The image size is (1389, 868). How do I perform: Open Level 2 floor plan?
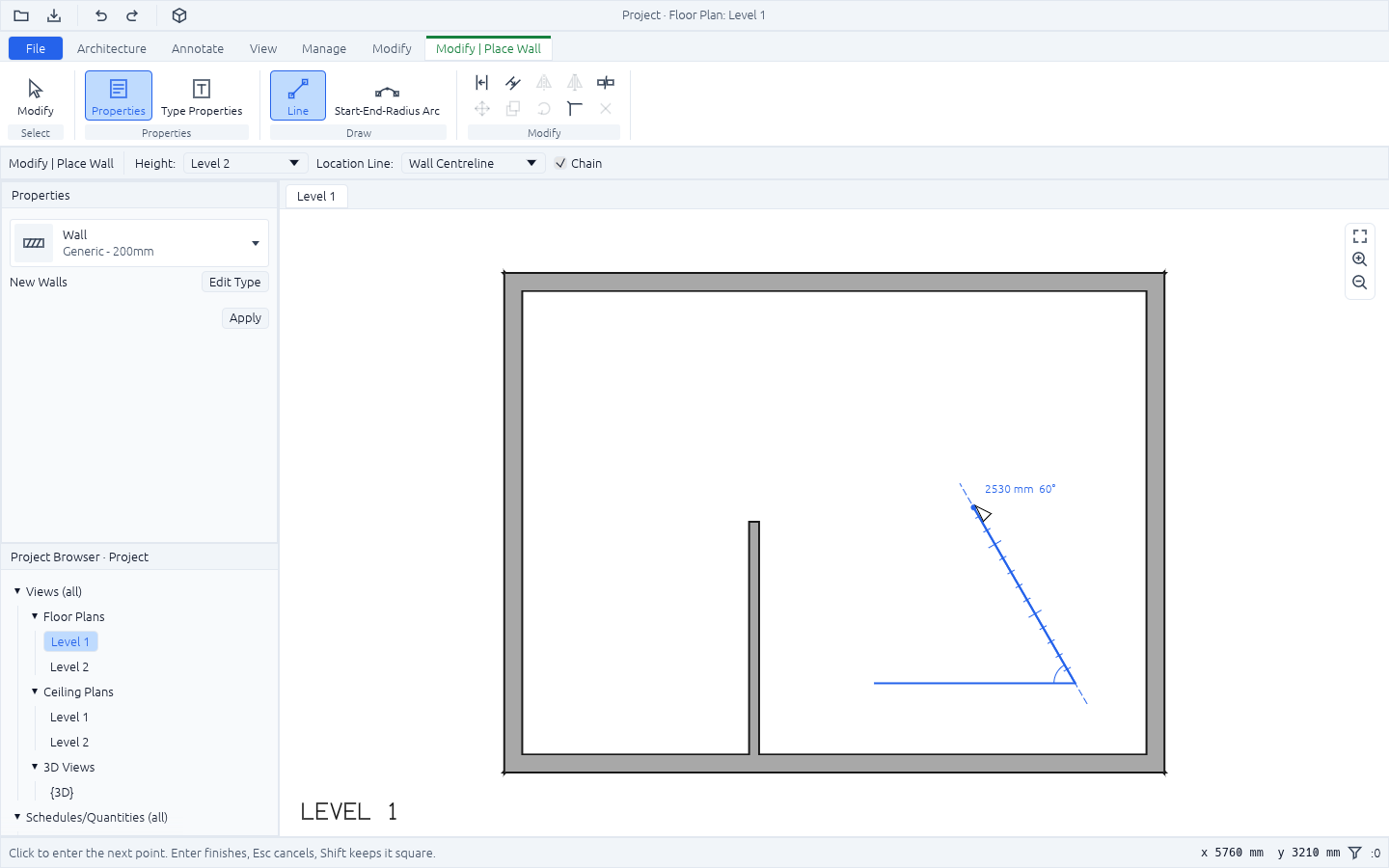[x=69, y=666]
